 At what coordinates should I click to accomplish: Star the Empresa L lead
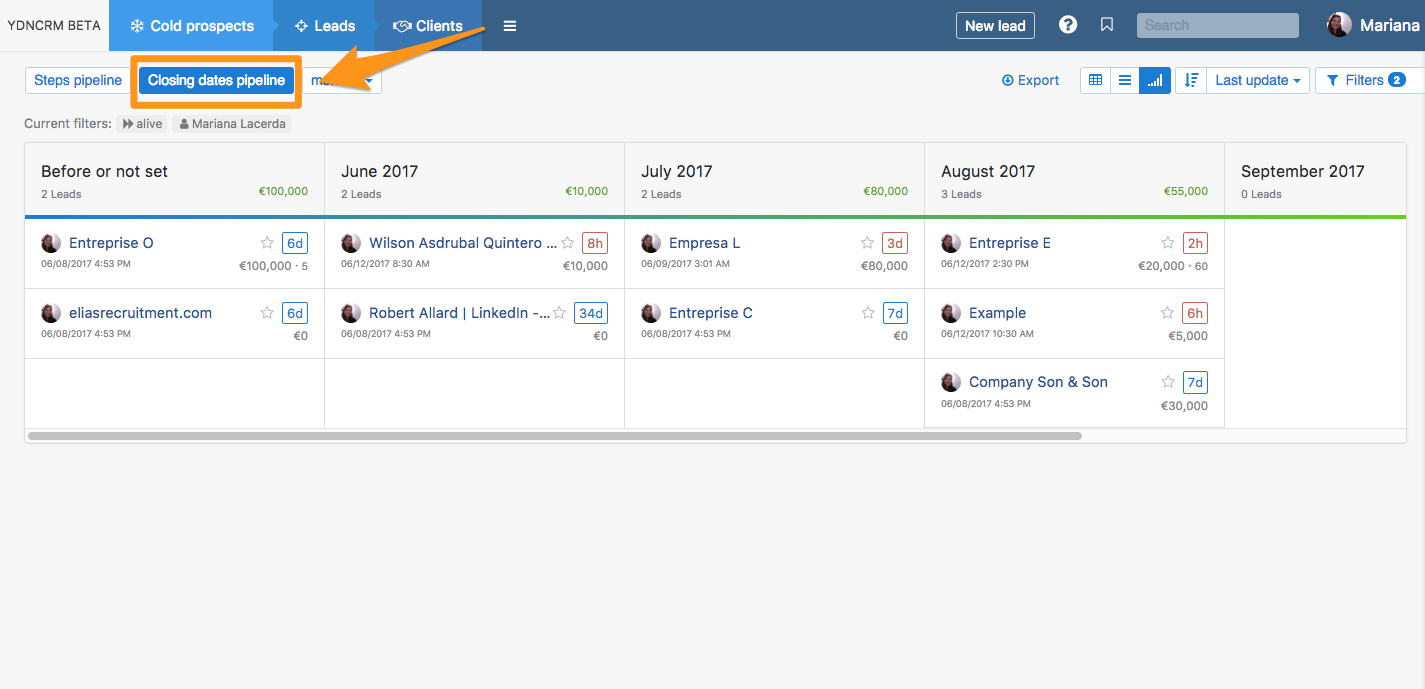pyautogui.click(x=868, y=243)
